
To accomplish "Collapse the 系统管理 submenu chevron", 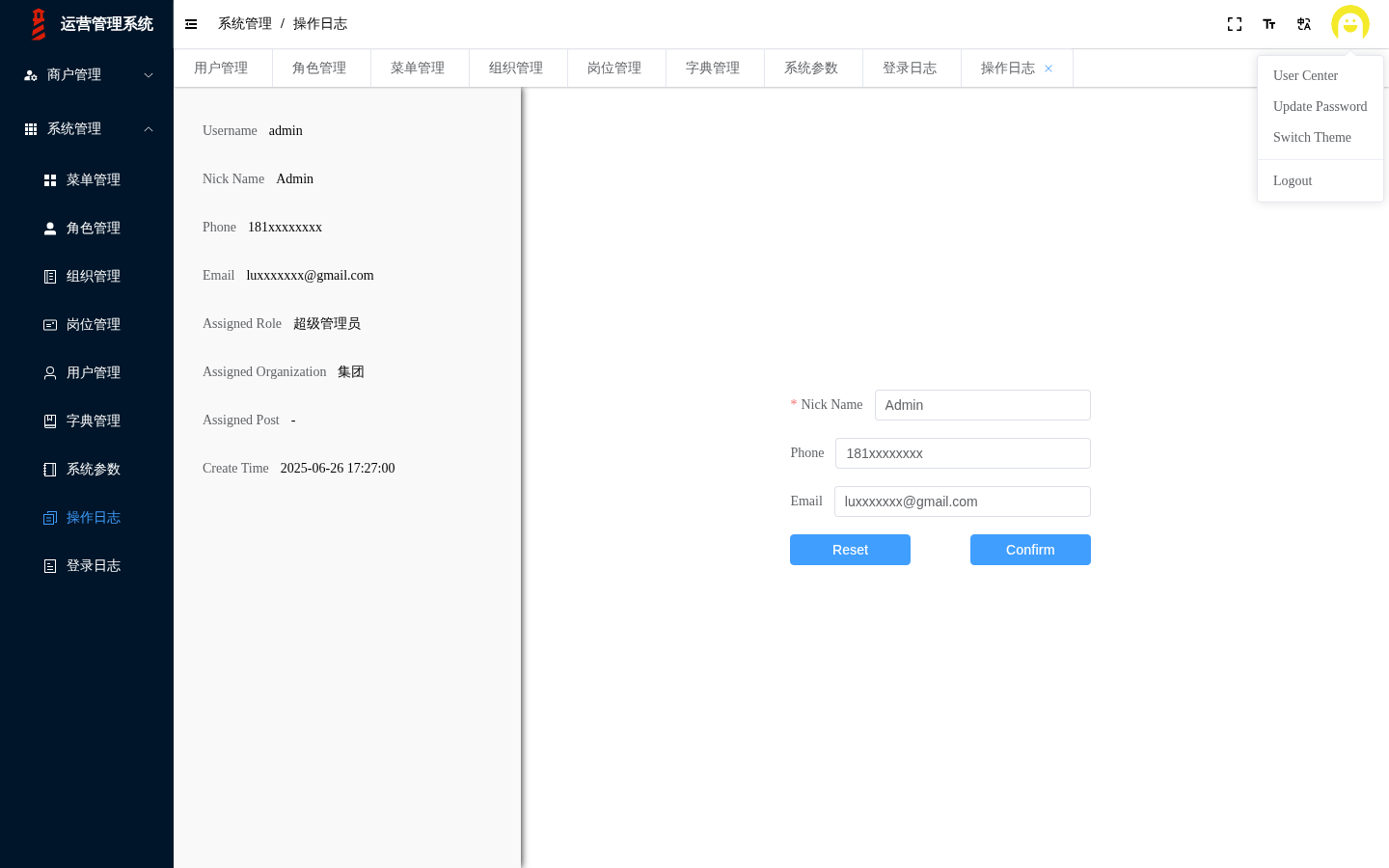I will pos(149,129).
